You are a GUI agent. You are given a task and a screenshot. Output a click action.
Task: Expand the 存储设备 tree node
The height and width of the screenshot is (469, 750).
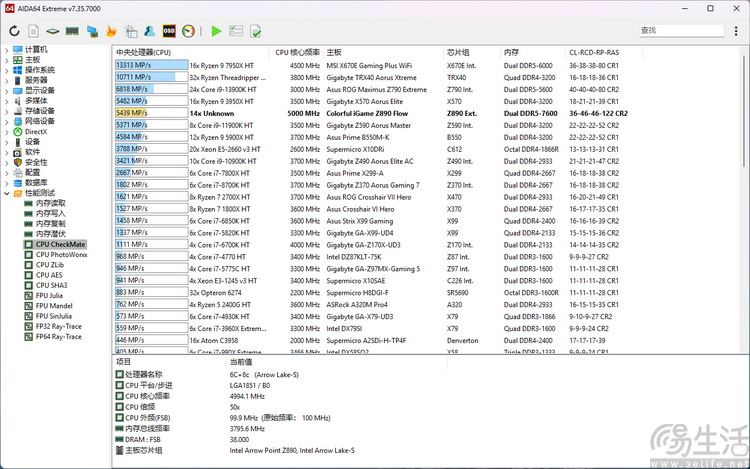pos(7,111)
